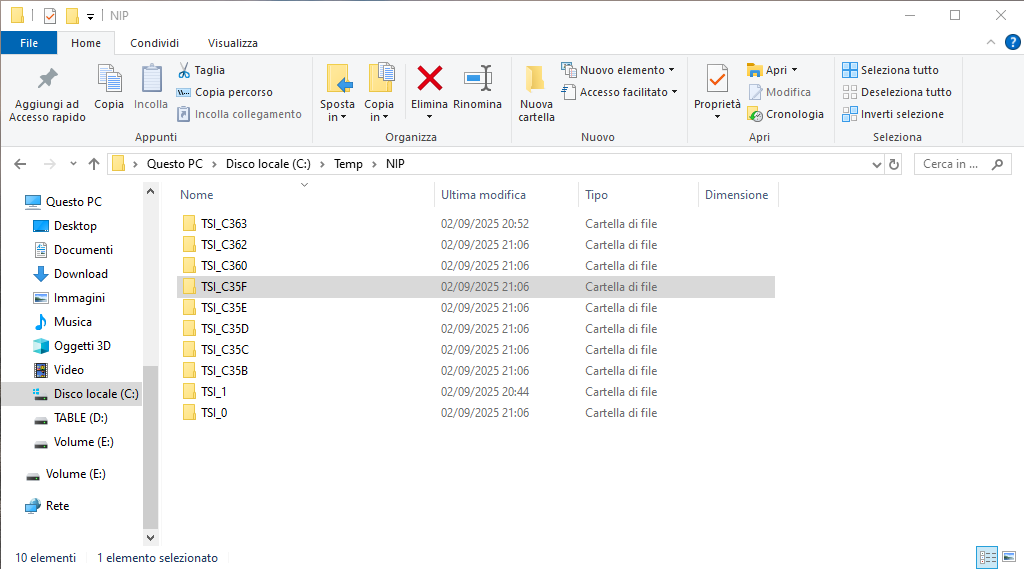The width and height of the screenshot is (1024, 569).
Task: Click the Cerca in search box
Action: tap(963, 164)
